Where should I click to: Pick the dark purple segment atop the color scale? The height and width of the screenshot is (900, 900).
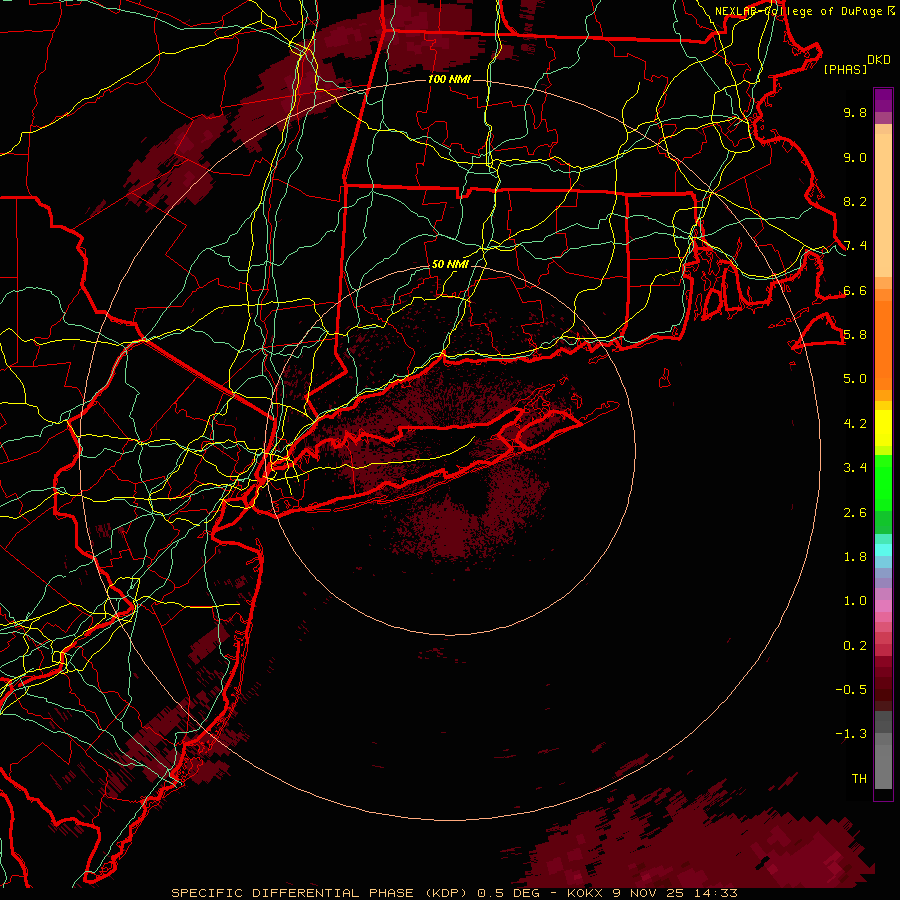[x=883, y=100]
